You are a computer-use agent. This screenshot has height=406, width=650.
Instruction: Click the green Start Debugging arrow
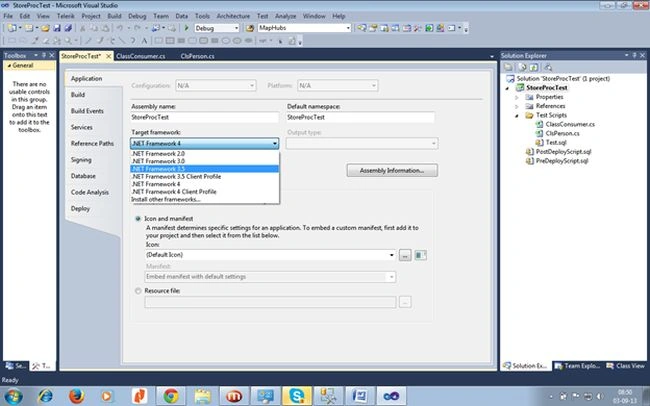pos(187,28)
